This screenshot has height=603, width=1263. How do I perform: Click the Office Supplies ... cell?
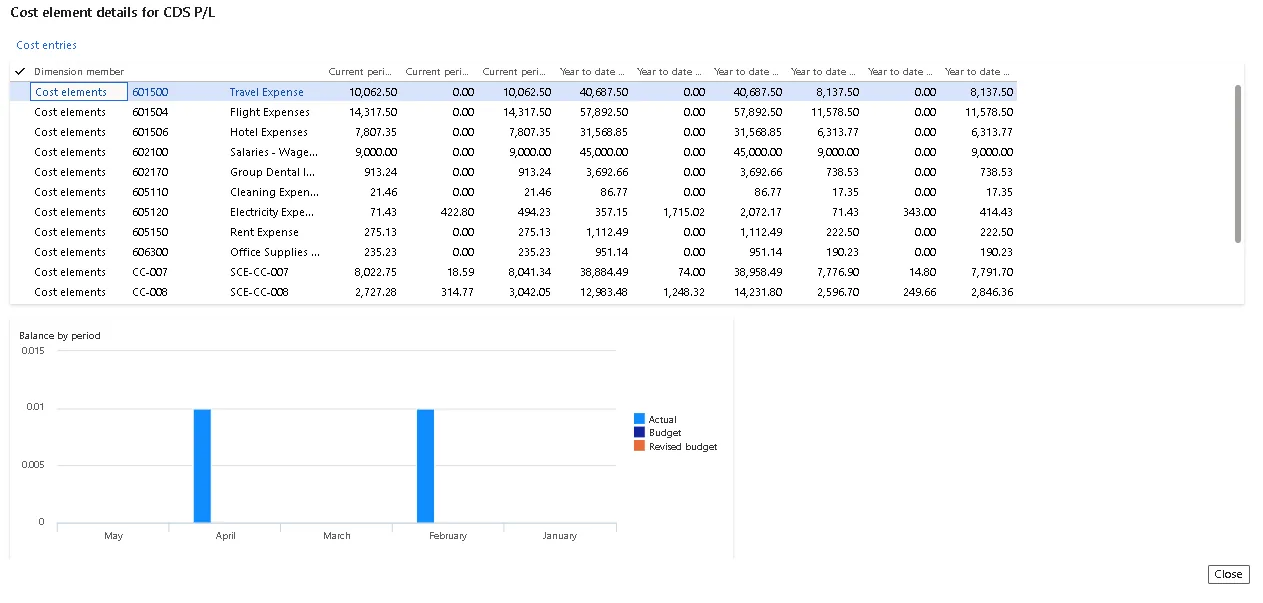(275, 252)
